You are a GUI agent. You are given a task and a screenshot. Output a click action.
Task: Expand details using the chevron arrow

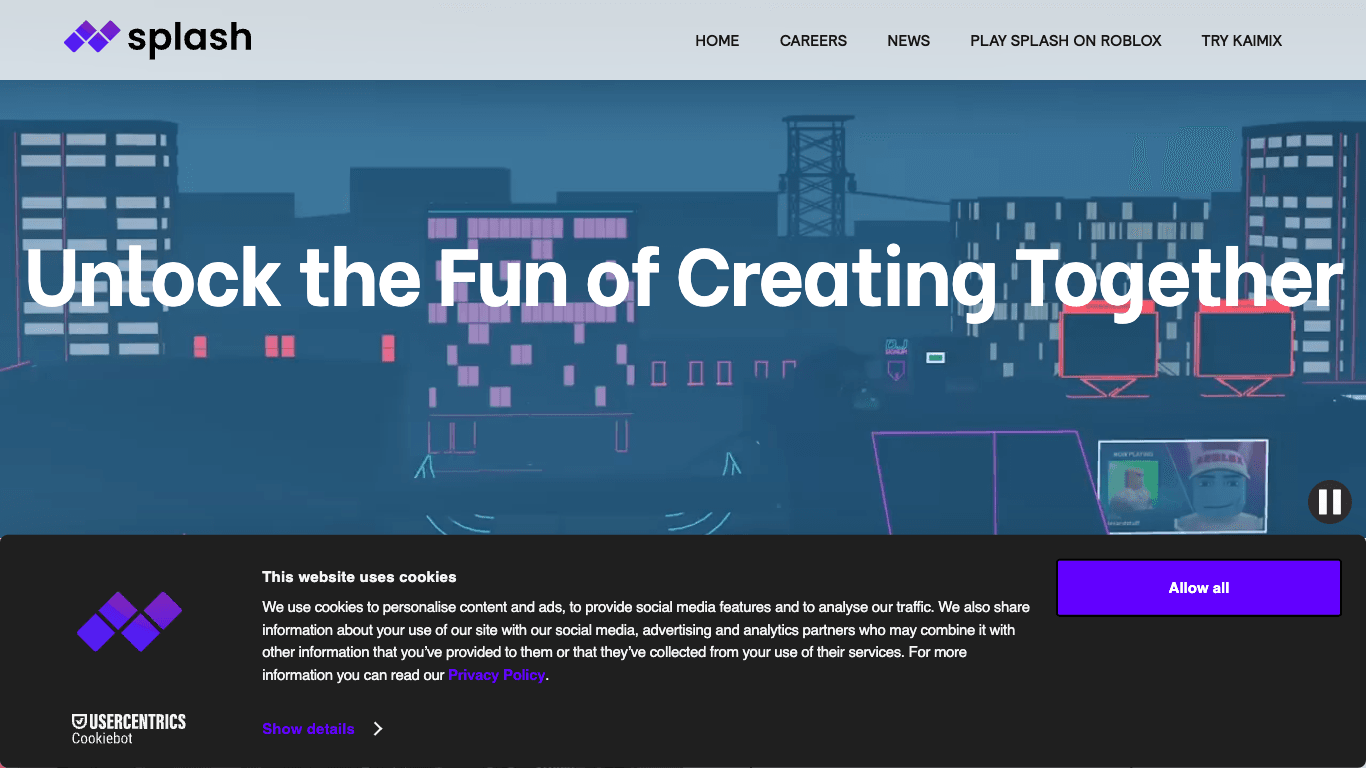pyautogui.click(x=378, y=729)
